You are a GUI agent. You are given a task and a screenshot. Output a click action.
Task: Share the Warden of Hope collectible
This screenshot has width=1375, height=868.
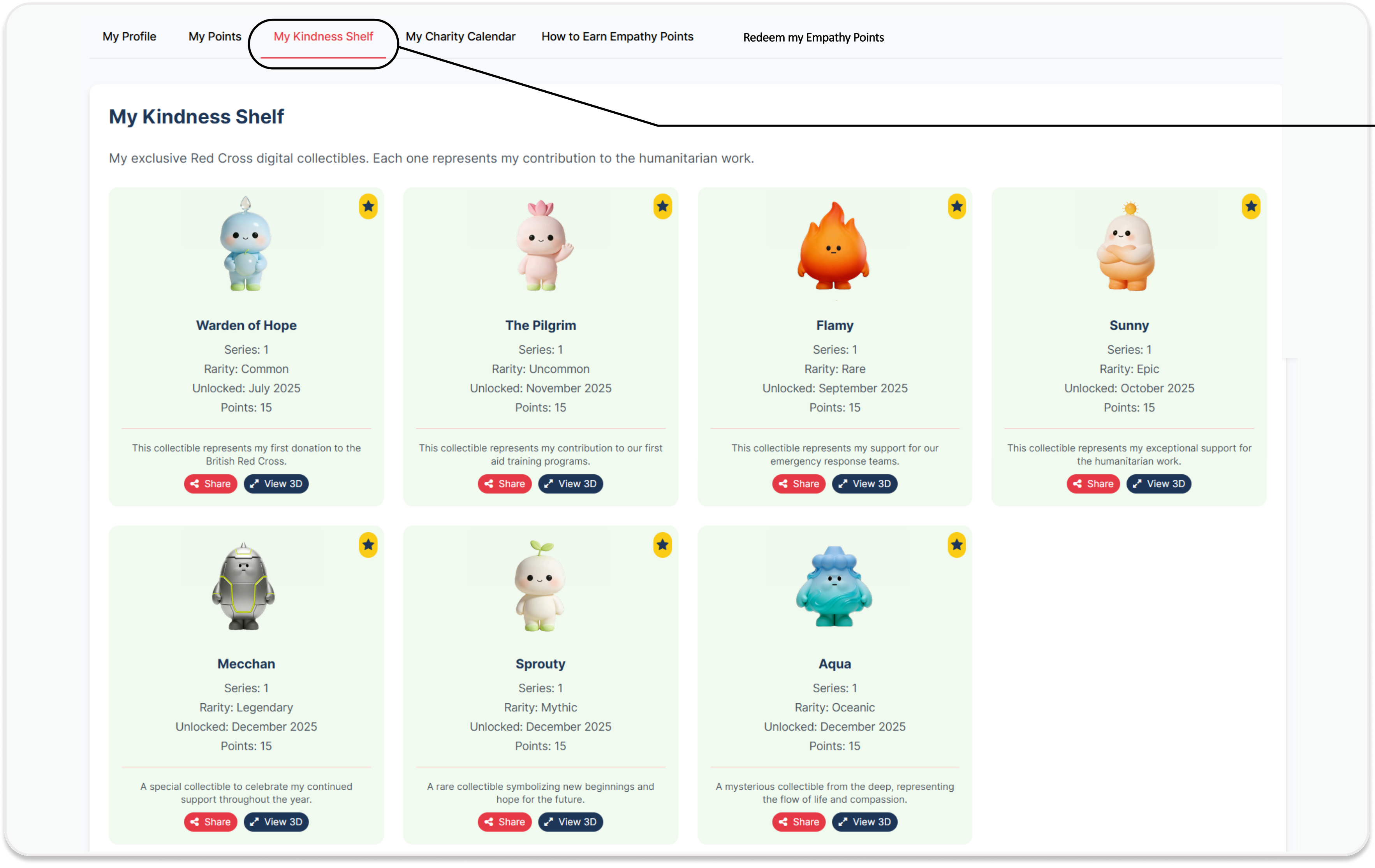click(210, 484)
